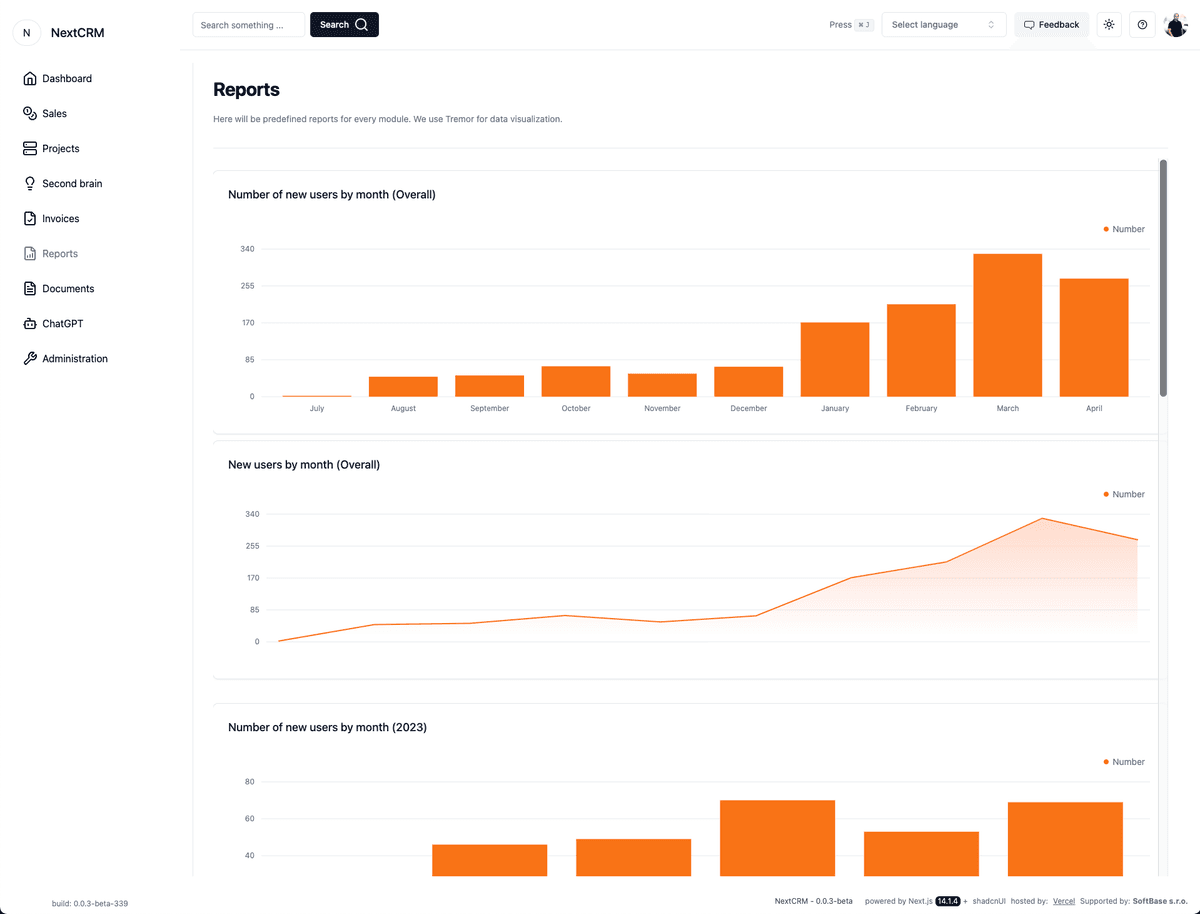Click the Dashboard home icon in sidebar
The image size is (1200, 914).
[x=30, y=79]
